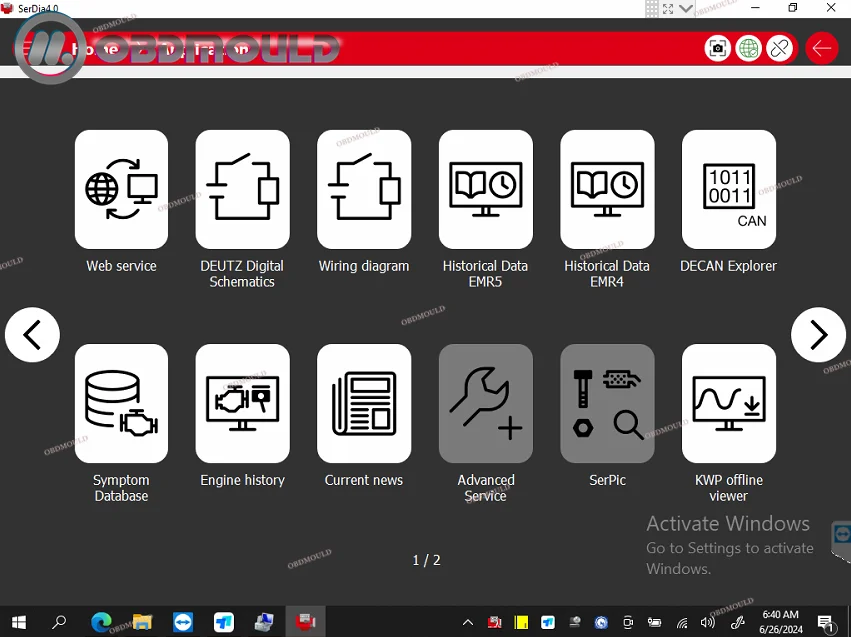Screen dimensions: 851x637
Task: Open KWP offline viewer
Action: (728, 404)
